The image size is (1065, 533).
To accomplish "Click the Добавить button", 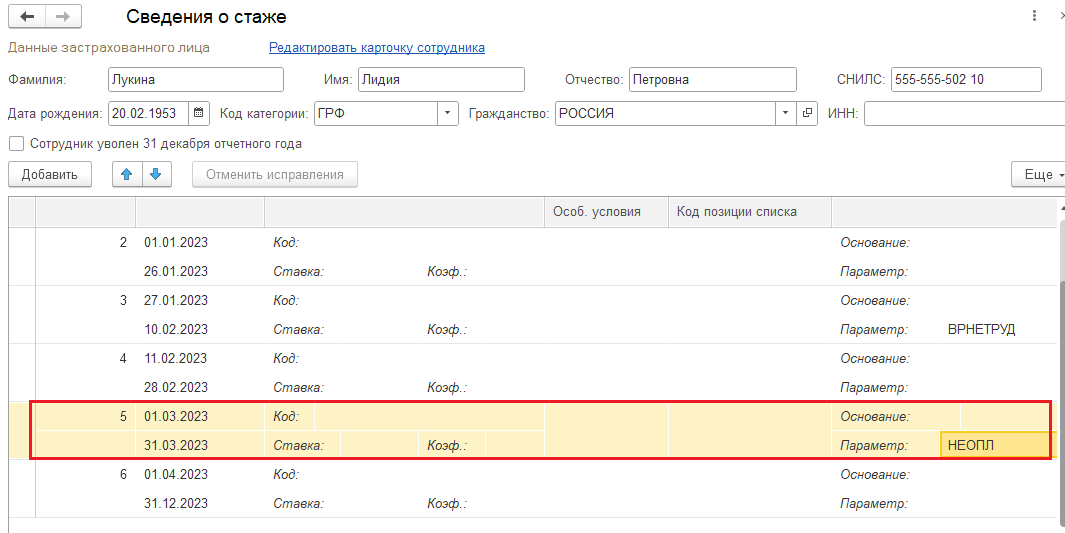I will 50,174.
